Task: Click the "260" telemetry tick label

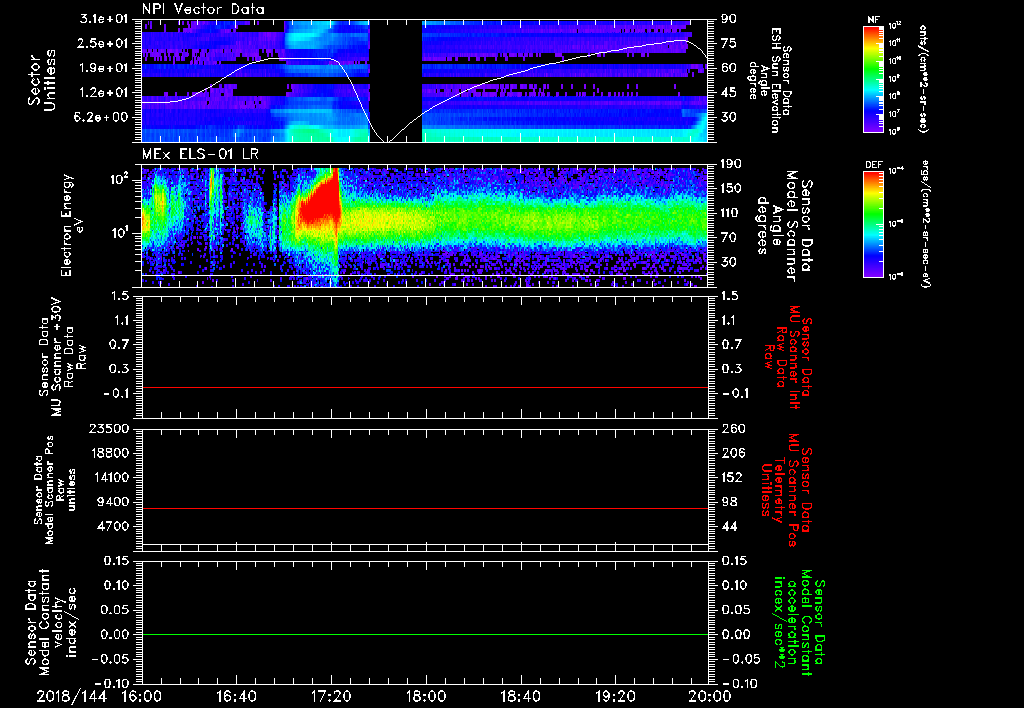Action: coord(732,429)
